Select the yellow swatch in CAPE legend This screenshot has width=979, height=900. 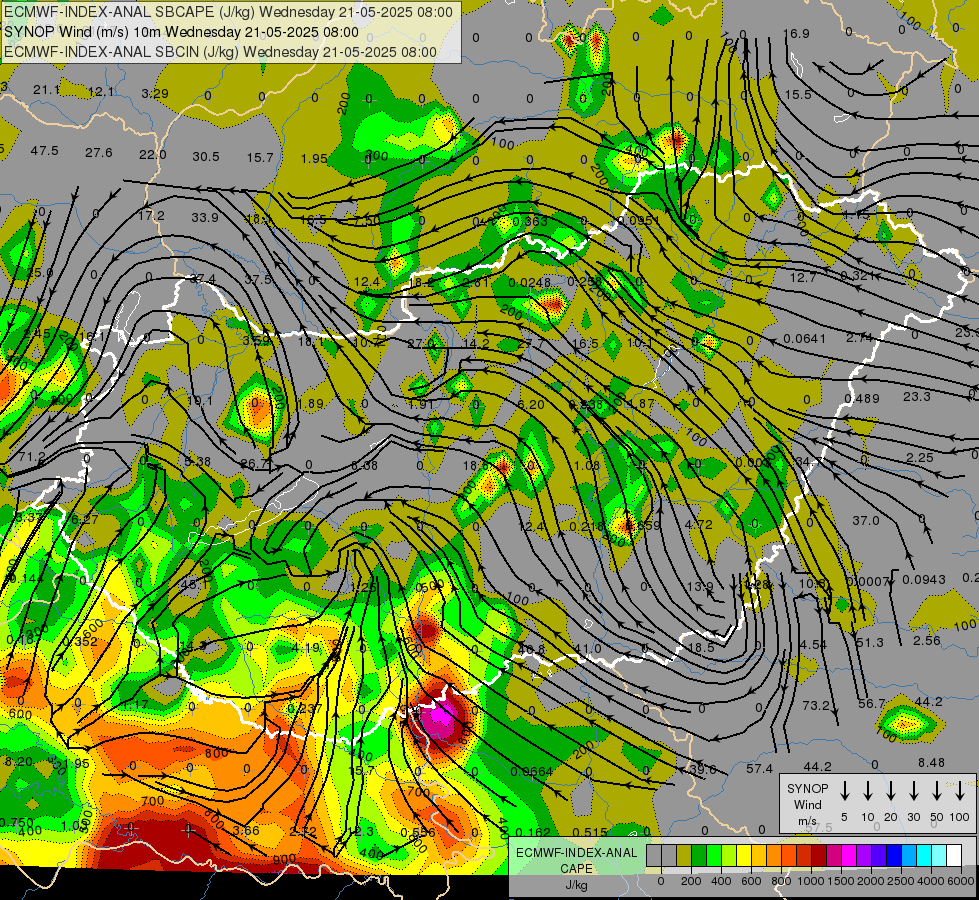click(744, 856)
